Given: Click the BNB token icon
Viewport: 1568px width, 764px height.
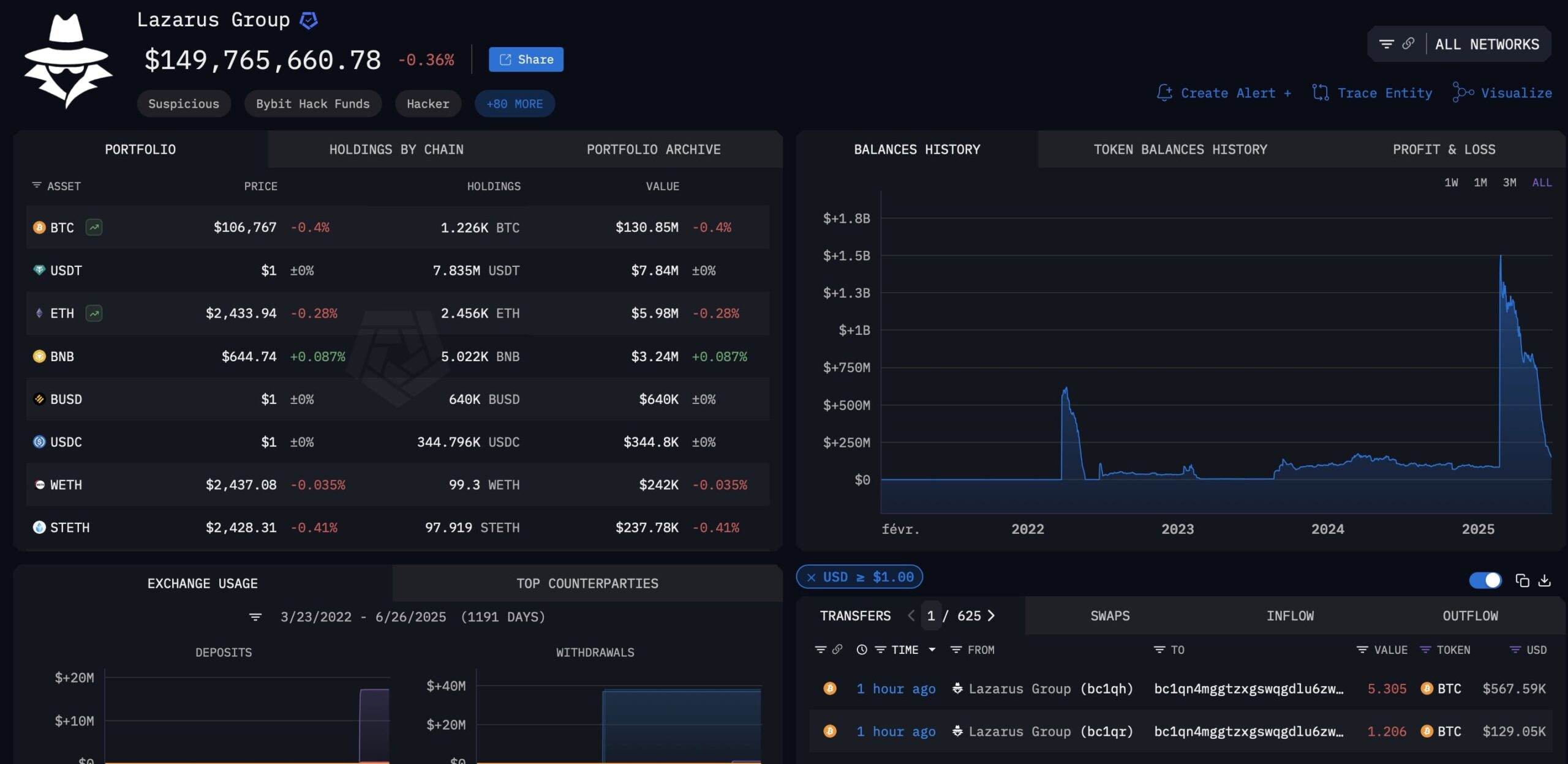Looking at the screenshot, I should [x=39, y=356].
